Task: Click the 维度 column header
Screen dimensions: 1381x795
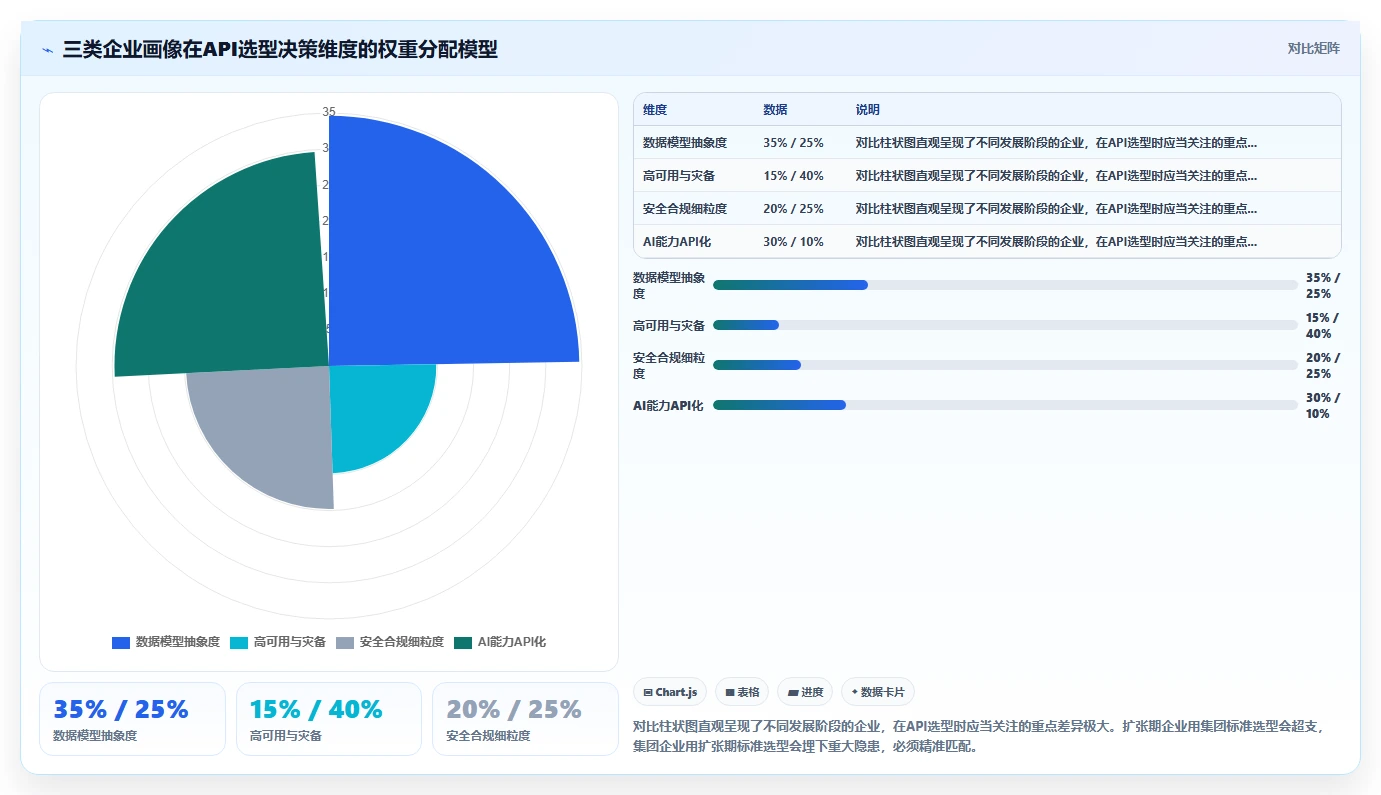Action: click(x=655, y=110)
